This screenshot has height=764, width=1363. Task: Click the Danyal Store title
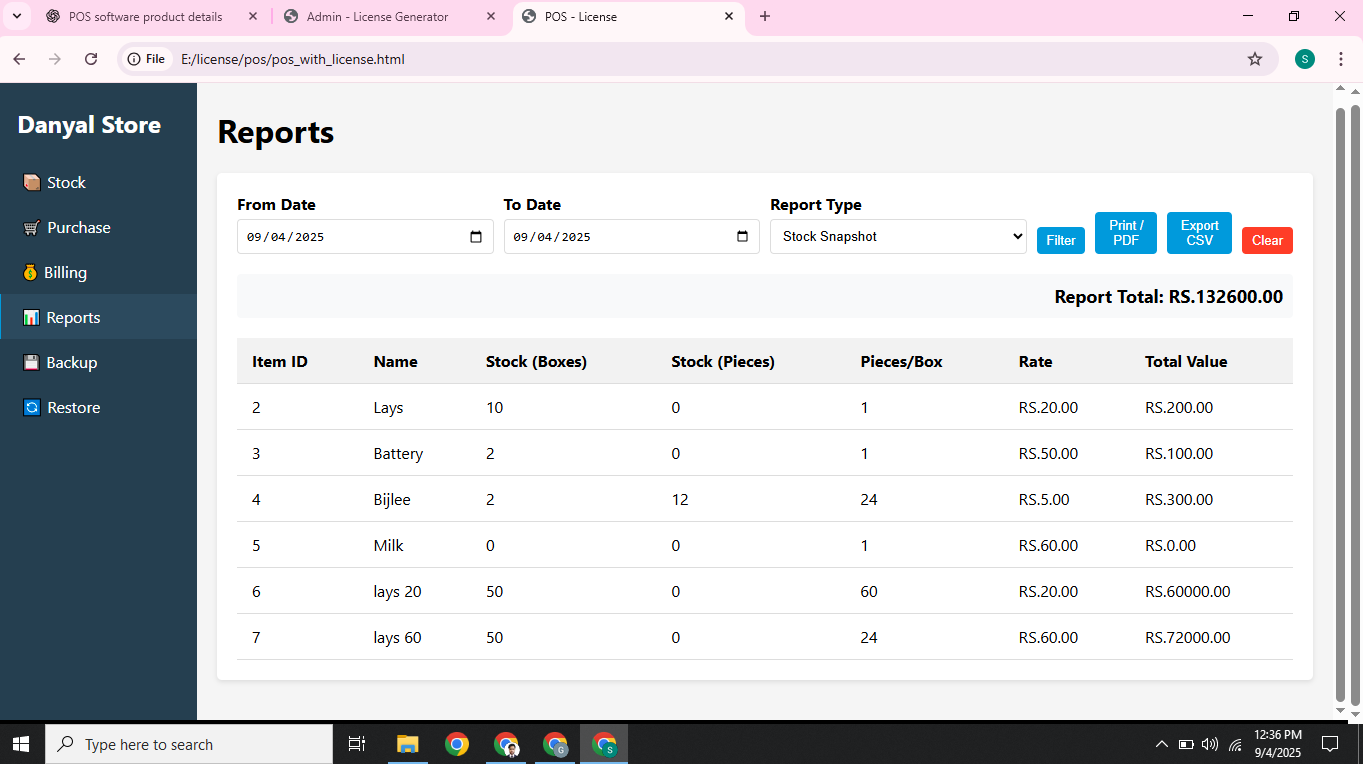[89, 125]
